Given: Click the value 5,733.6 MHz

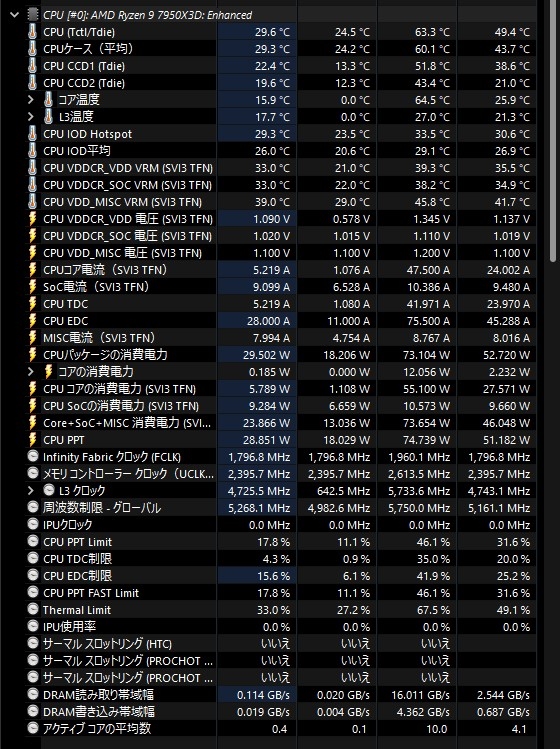Looking at the screenshot, I should point(419,491).
